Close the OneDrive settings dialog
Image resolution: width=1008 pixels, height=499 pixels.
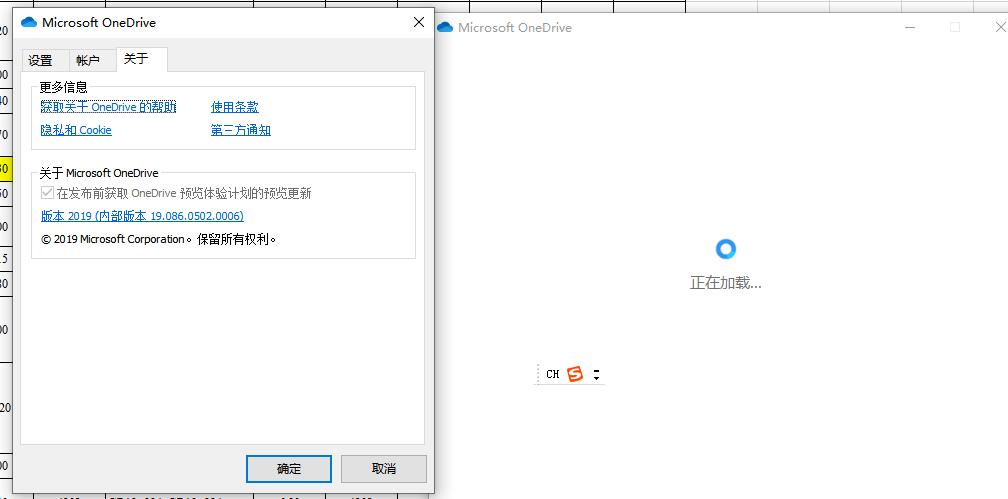click(418, 23)
